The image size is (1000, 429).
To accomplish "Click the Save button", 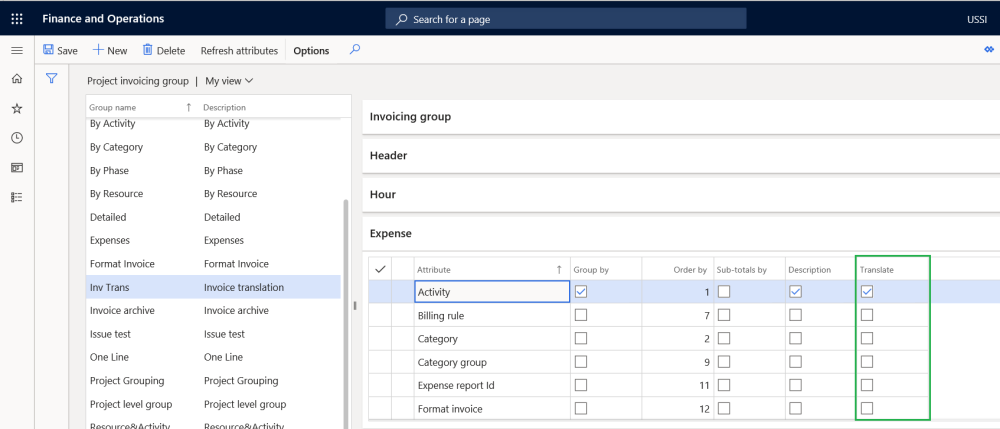I will (60, 51).
